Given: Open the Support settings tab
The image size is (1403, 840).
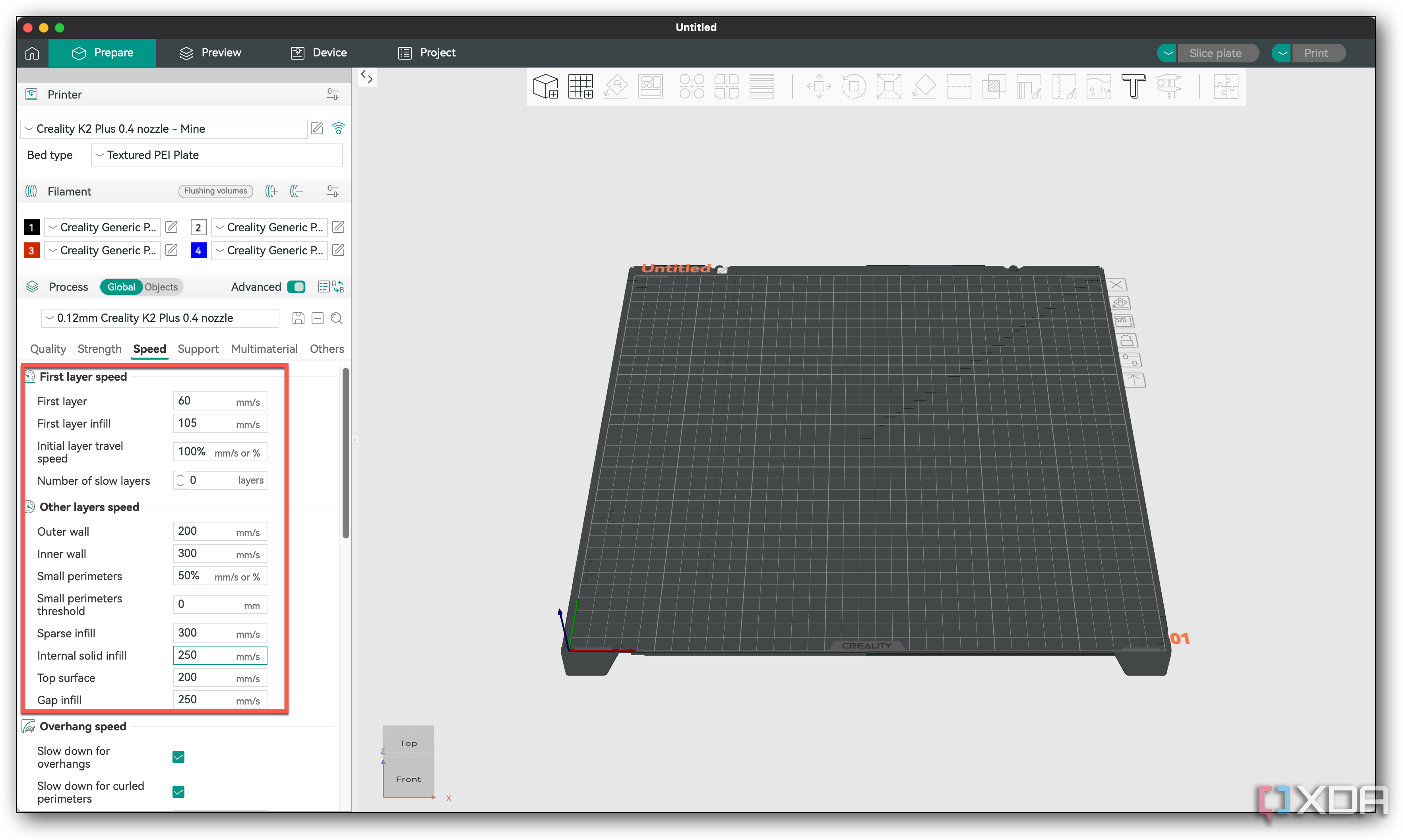Looking at the screenshot, I should click(198, 349).
